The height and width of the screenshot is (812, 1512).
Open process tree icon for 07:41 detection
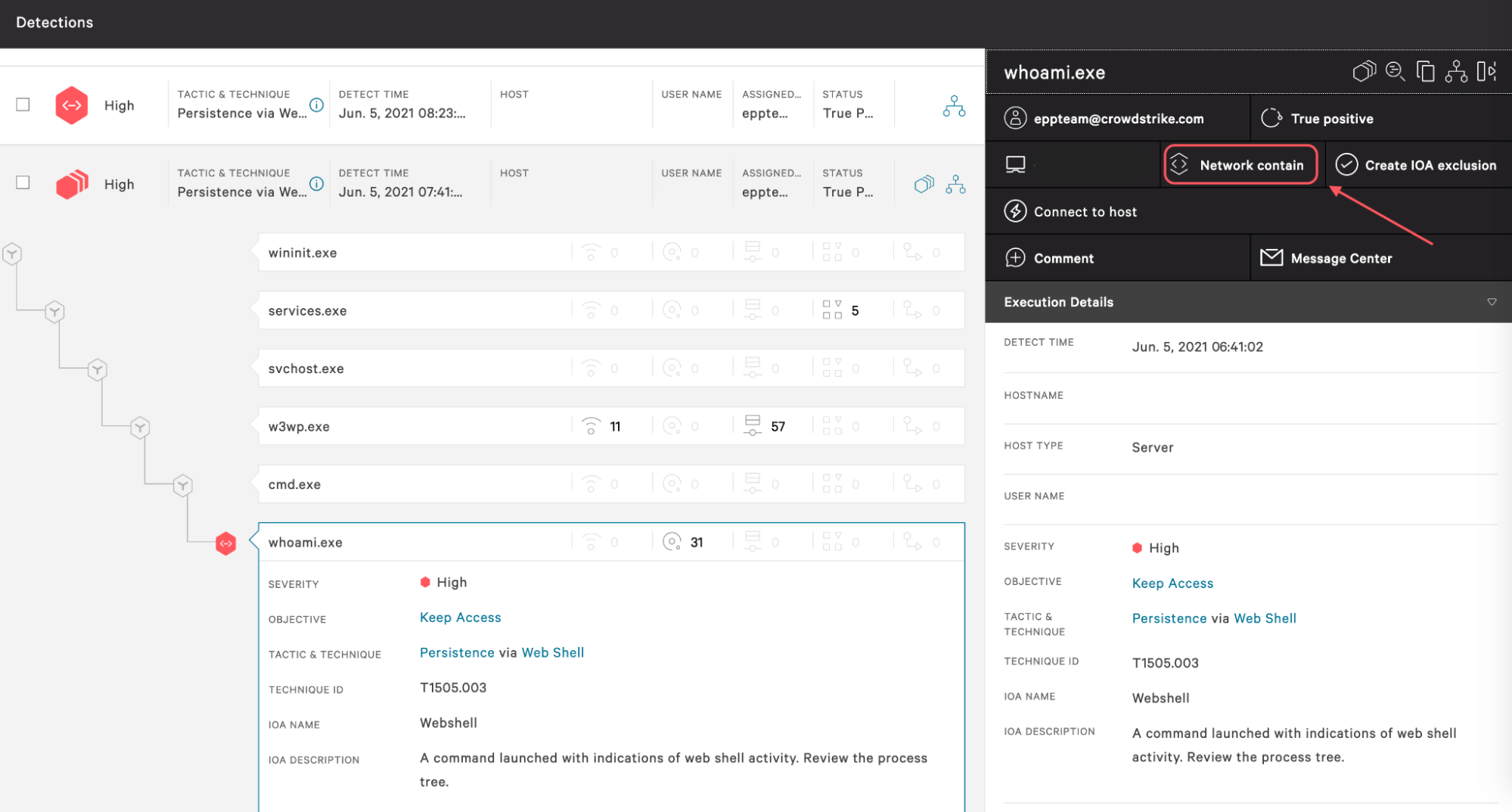tap(956, 184)
